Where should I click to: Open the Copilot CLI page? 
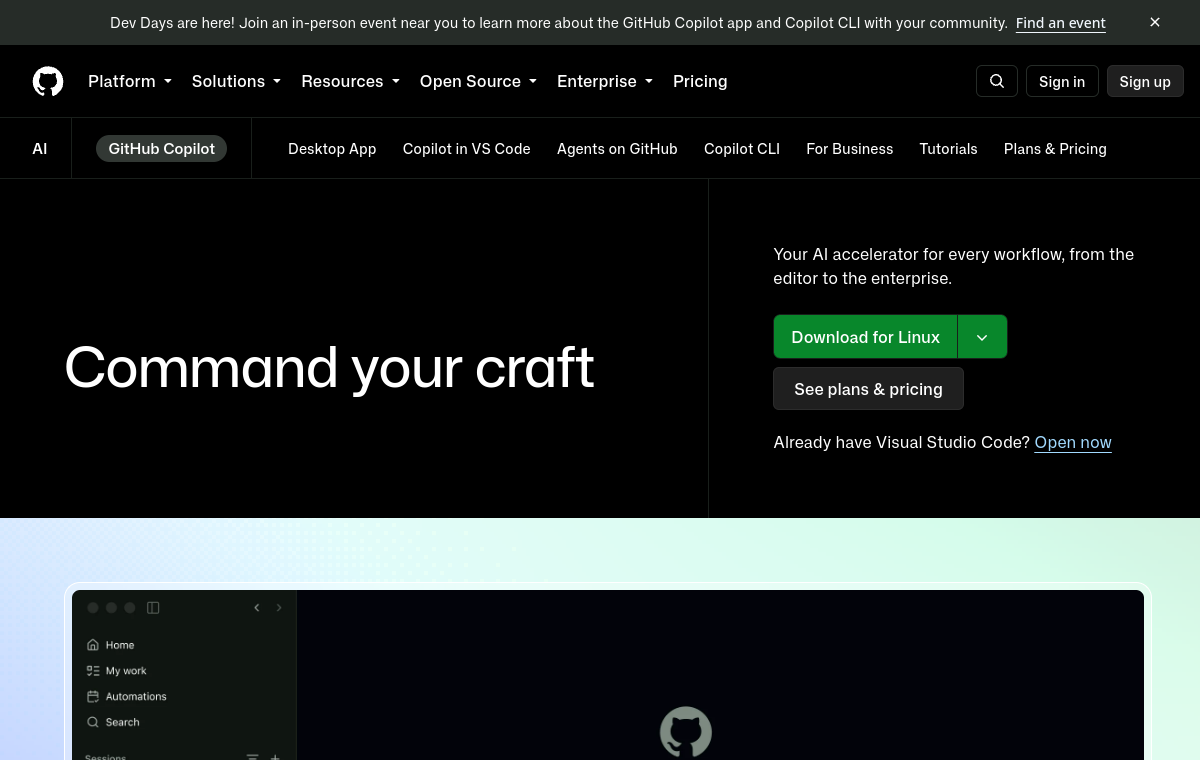(x=742, y=148)
